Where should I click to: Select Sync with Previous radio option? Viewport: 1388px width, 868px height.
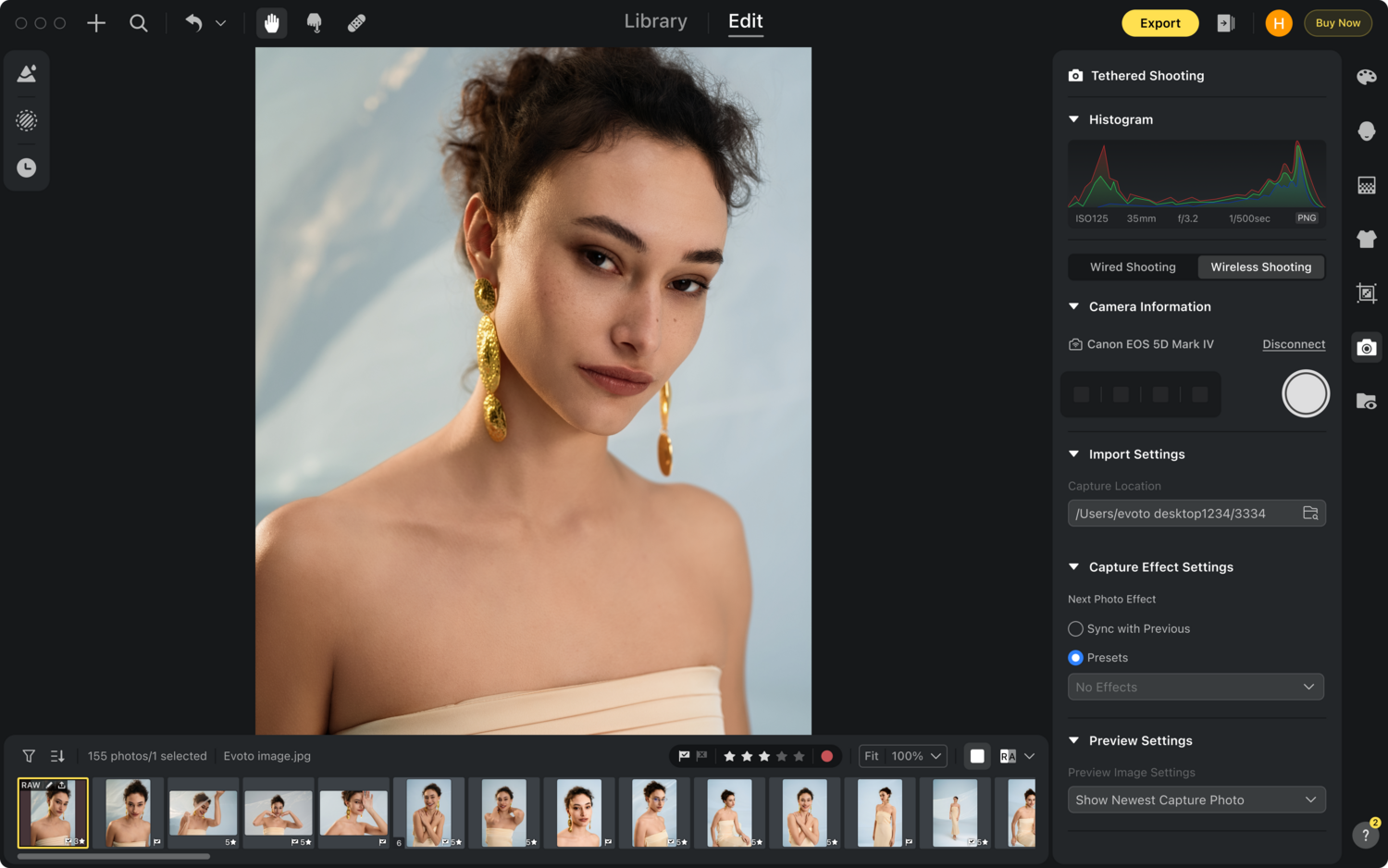[1075, 628]
